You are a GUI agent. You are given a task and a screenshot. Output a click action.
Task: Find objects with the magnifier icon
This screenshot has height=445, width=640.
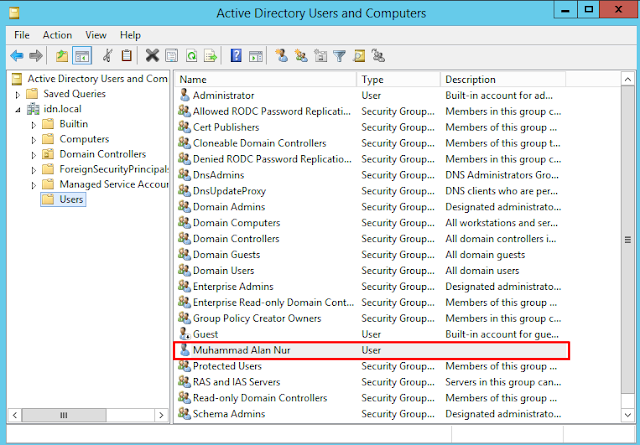(x=359, y=56)
